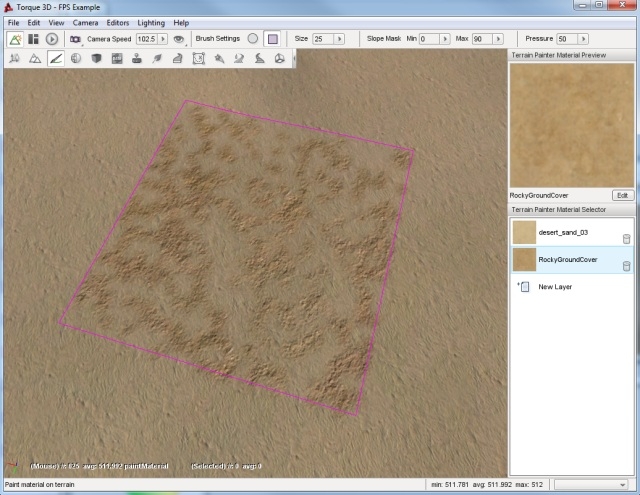Open the Material Editor sphere icon
This screenshot has height=495, width=640.
[76, 59]
